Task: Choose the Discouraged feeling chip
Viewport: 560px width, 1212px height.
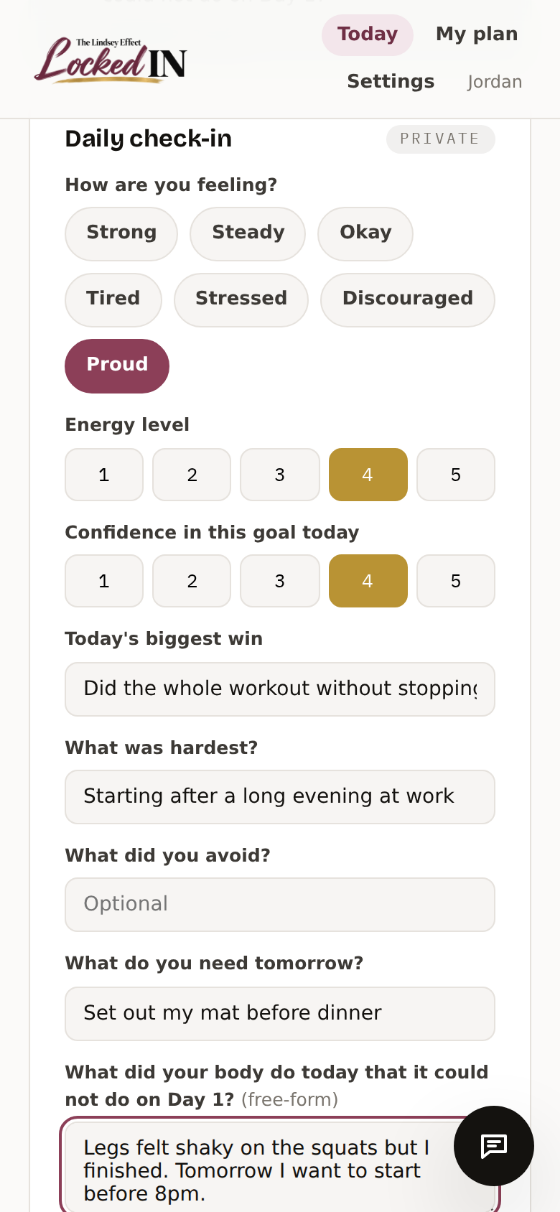Action: coord(407,299)
